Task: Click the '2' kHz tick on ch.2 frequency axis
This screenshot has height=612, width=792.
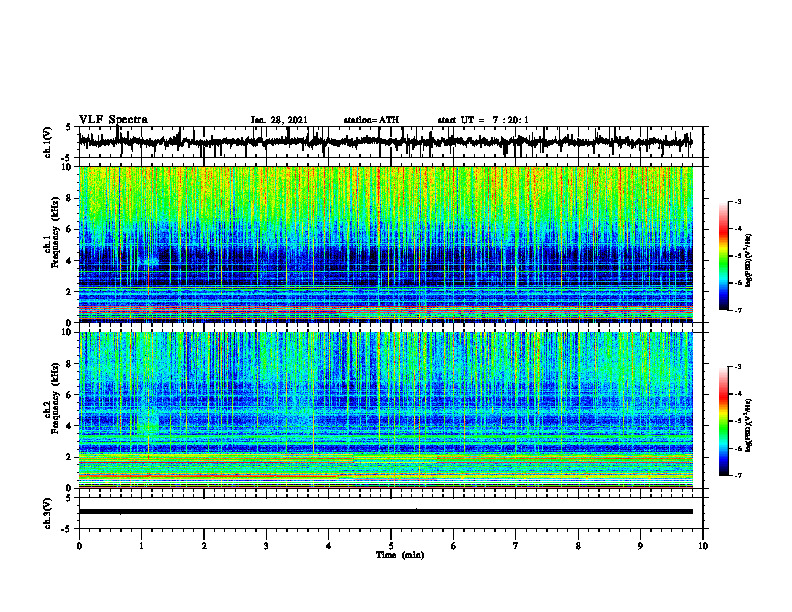Action: pyautogui.click(x=70, y=457)
